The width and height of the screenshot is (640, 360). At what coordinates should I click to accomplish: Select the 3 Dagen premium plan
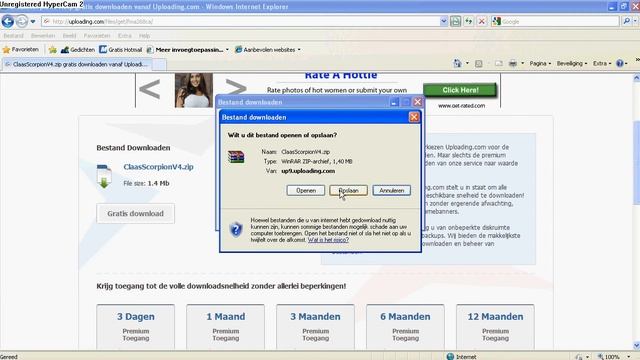click(136, 327)
